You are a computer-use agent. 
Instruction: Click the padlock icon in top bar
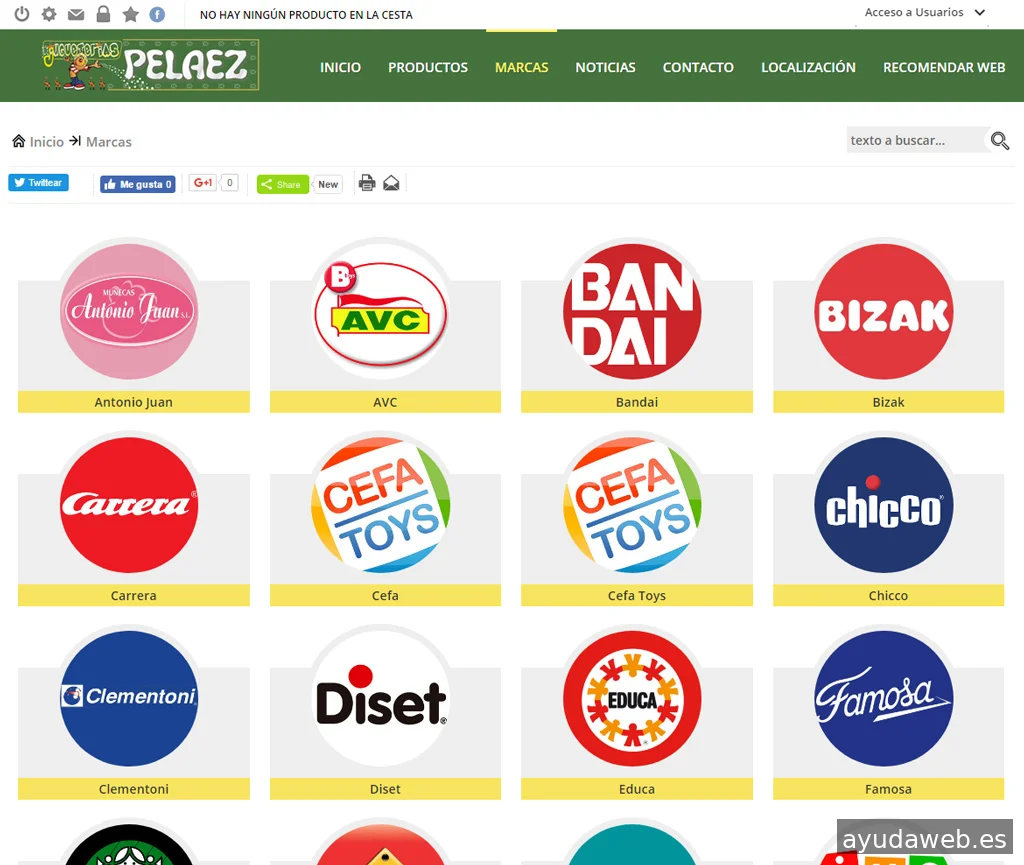pyautogui.click(x=103, y=14)
